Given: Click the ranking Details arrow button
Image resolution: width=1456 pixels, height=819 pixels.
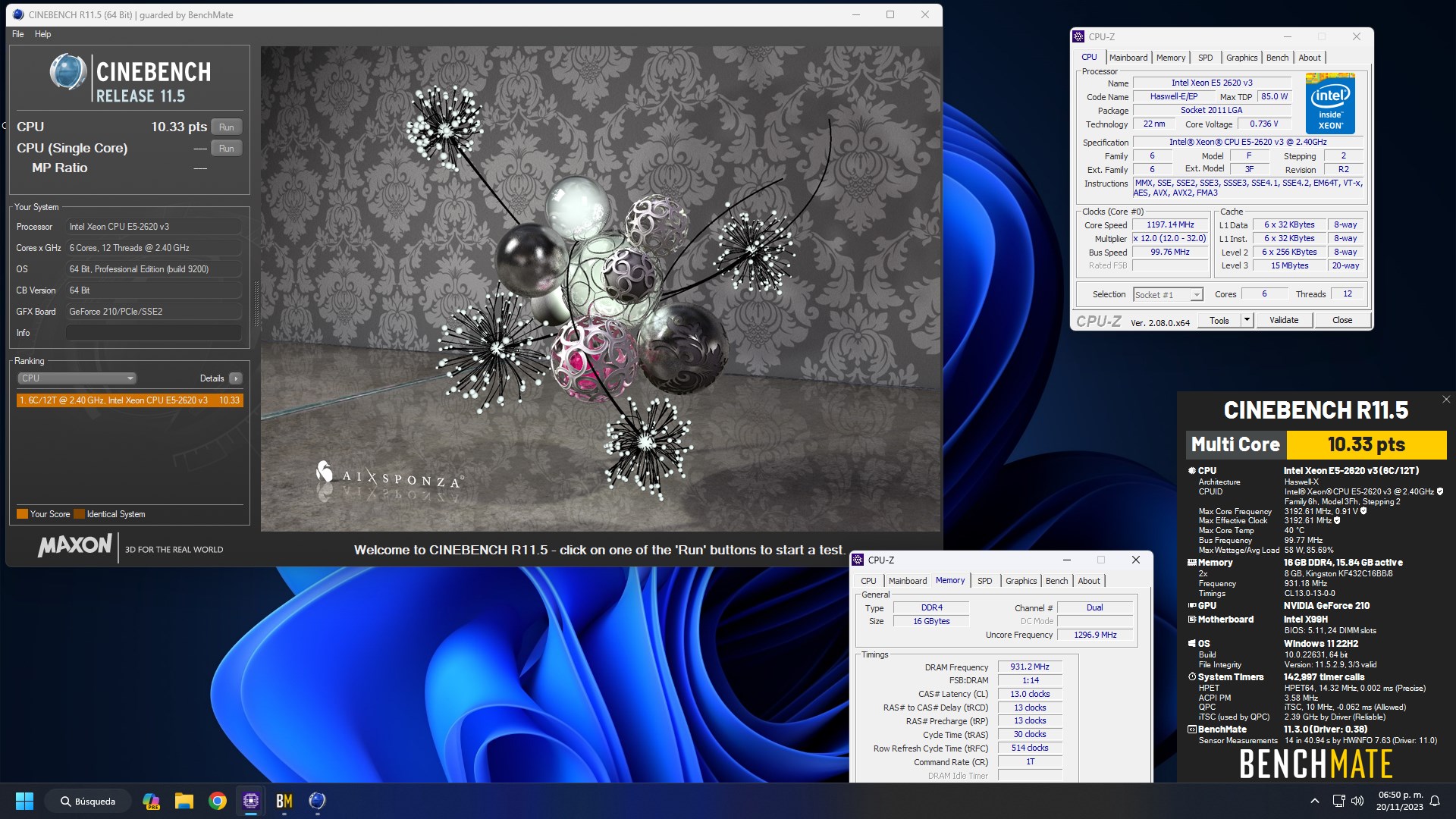Looking at the screenshot, I should point(236,378).
